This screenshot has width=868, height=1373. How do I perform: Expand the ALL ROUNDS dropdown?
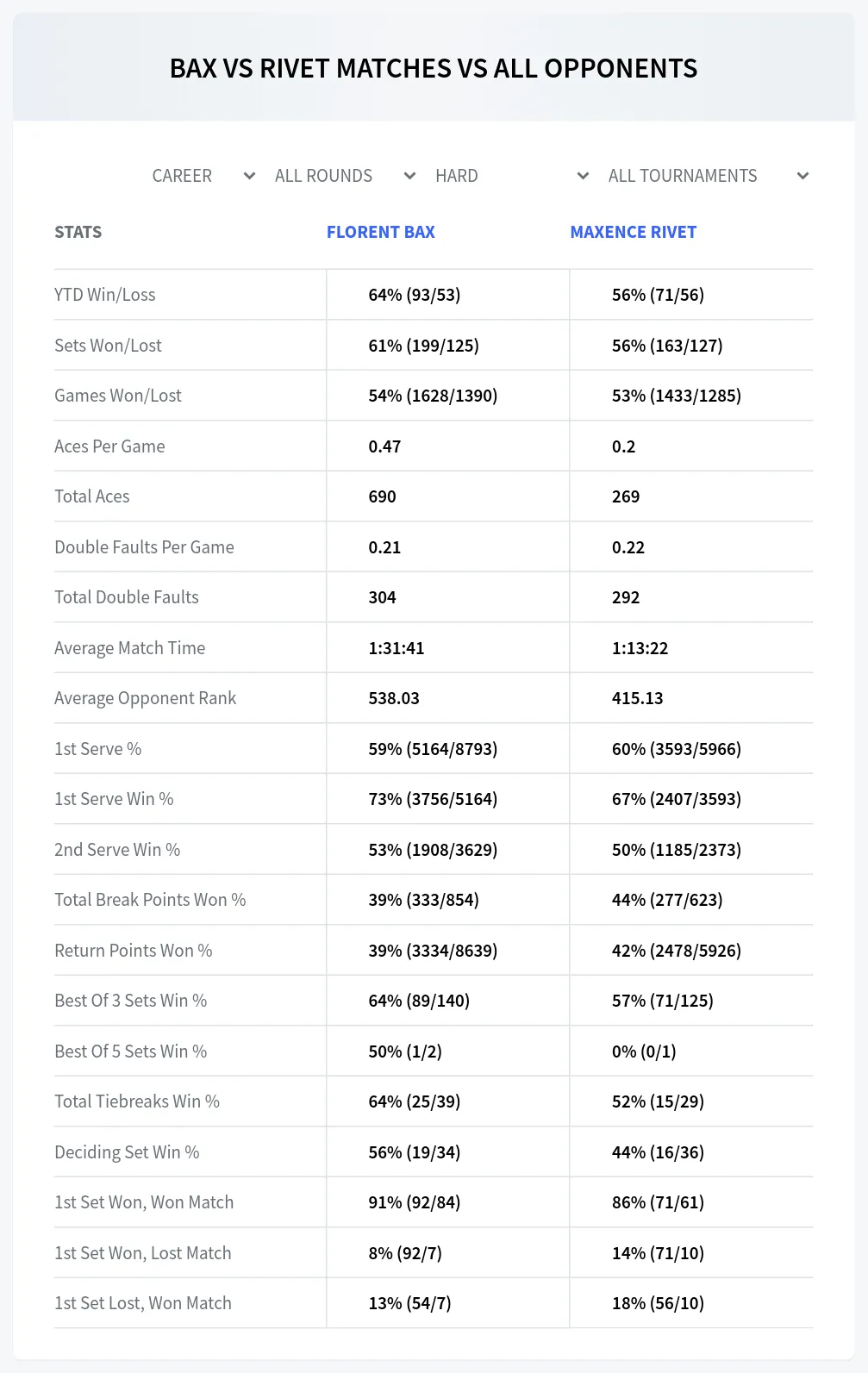pyautogui.click(x=345, y=176)
